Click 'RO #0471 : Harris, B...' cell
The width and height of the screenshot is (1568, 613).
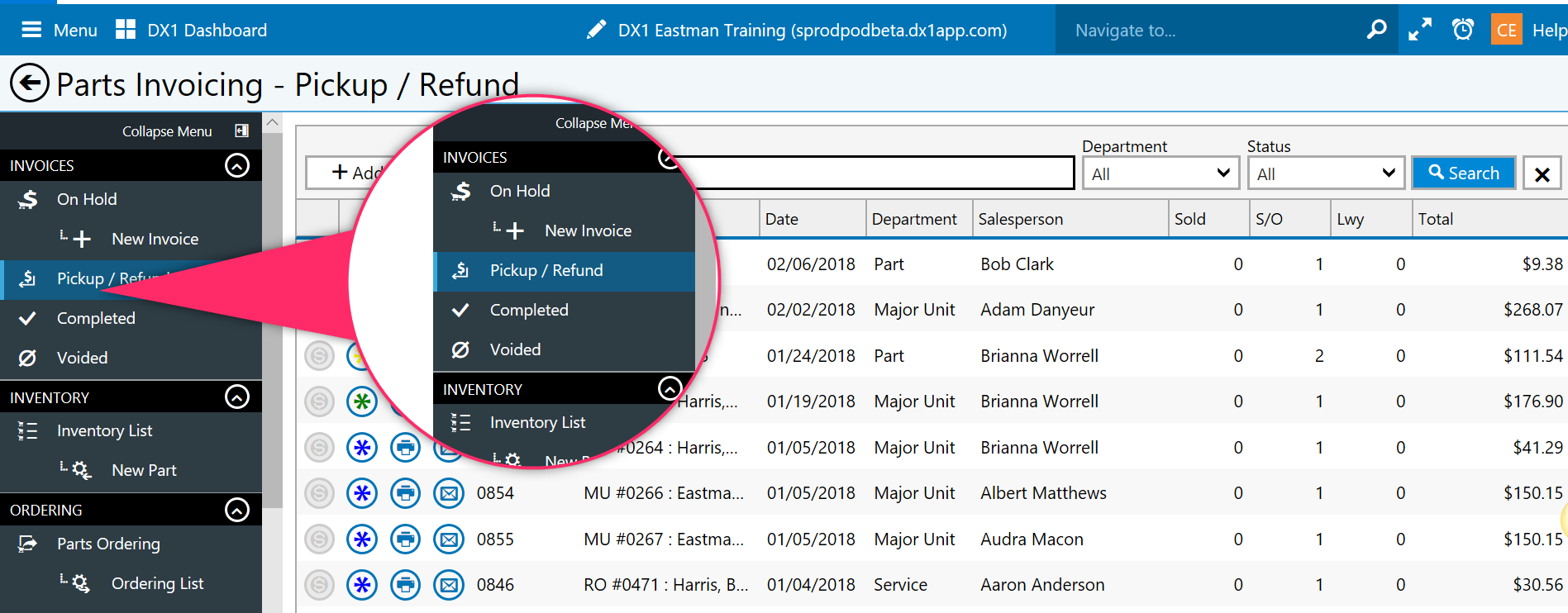pyautogui.click(x=666, y=585)
